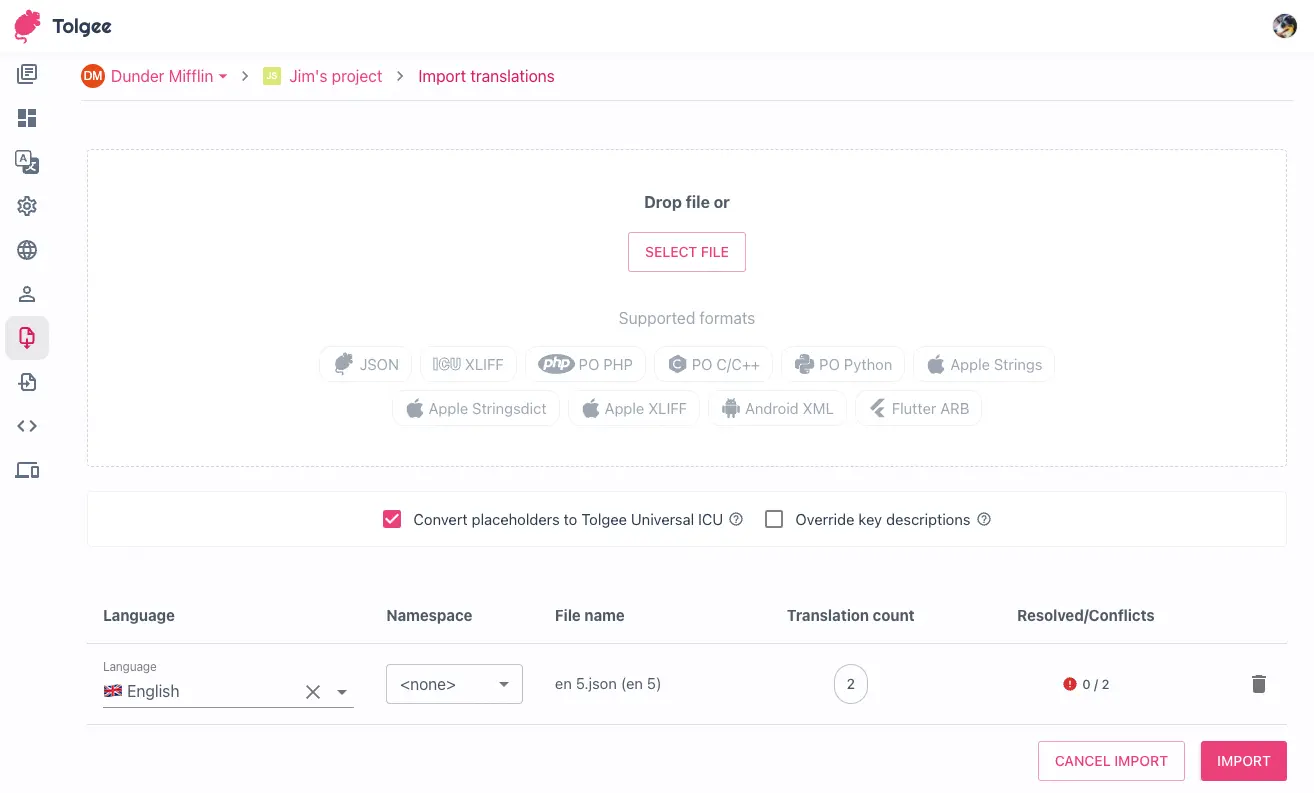The image size is (1314, 793).
Task: Click the translation count badge 2
Action: 850,684
